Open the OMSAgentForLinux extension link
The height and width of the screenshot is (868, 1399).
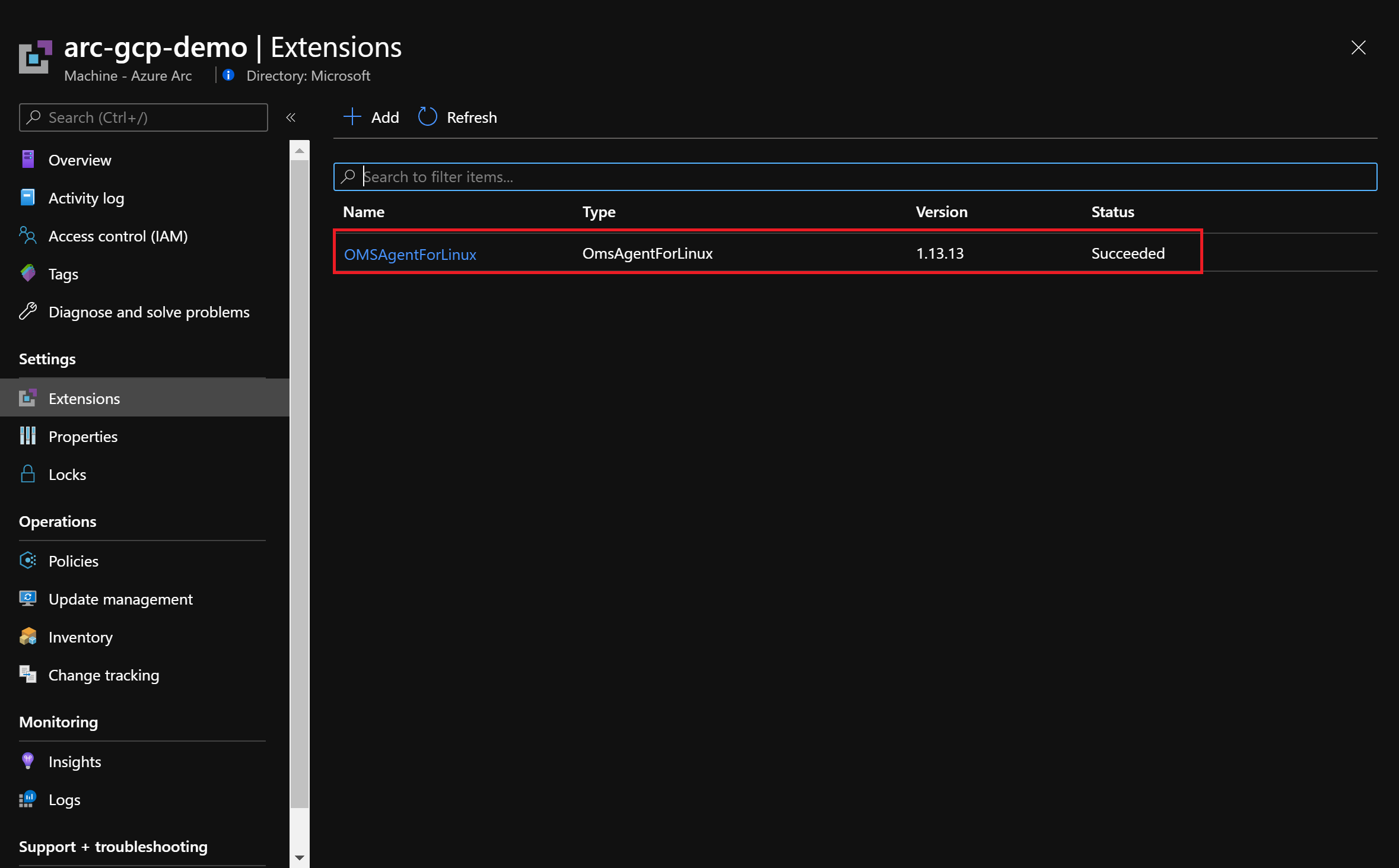click(410, 255)
